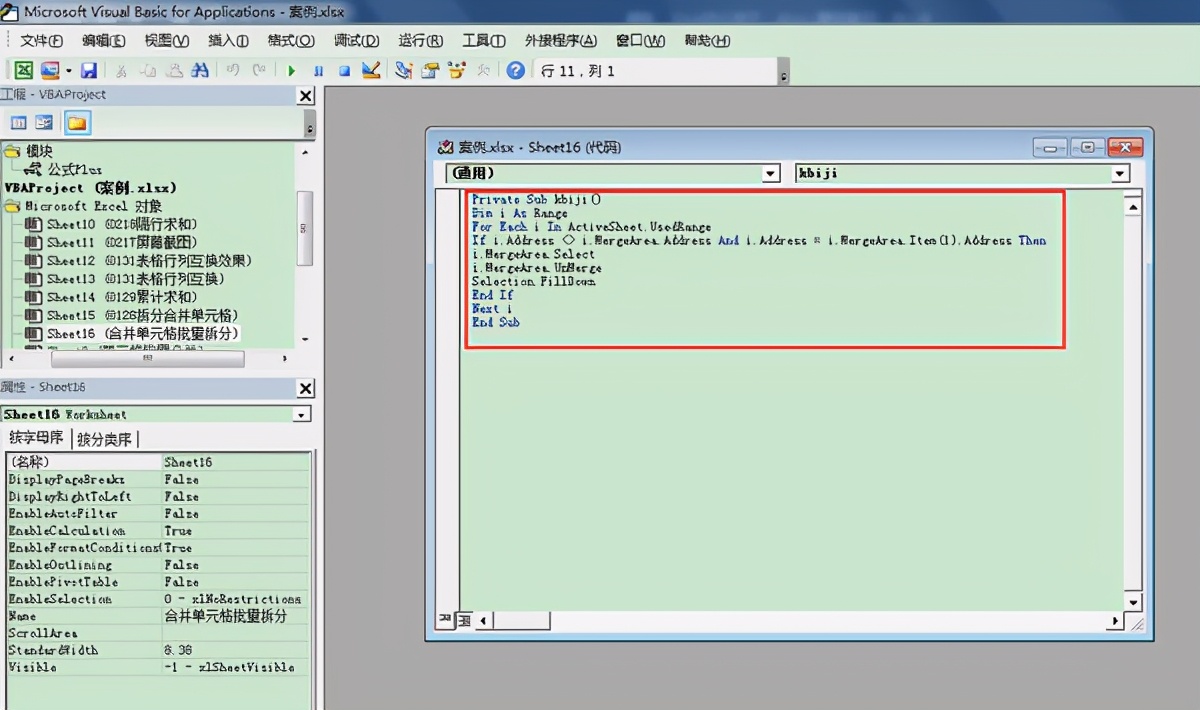
Task: Click the Find binoculars icon
Action: 200,70
